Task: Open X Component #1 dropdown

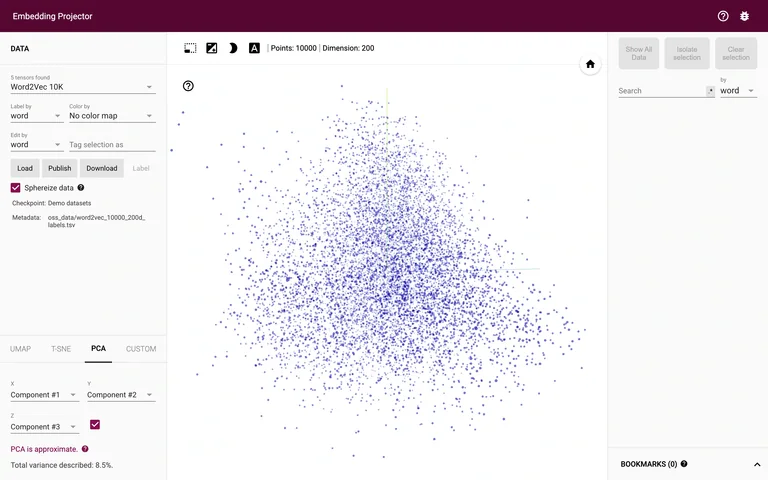Action: tap(44, 395)
